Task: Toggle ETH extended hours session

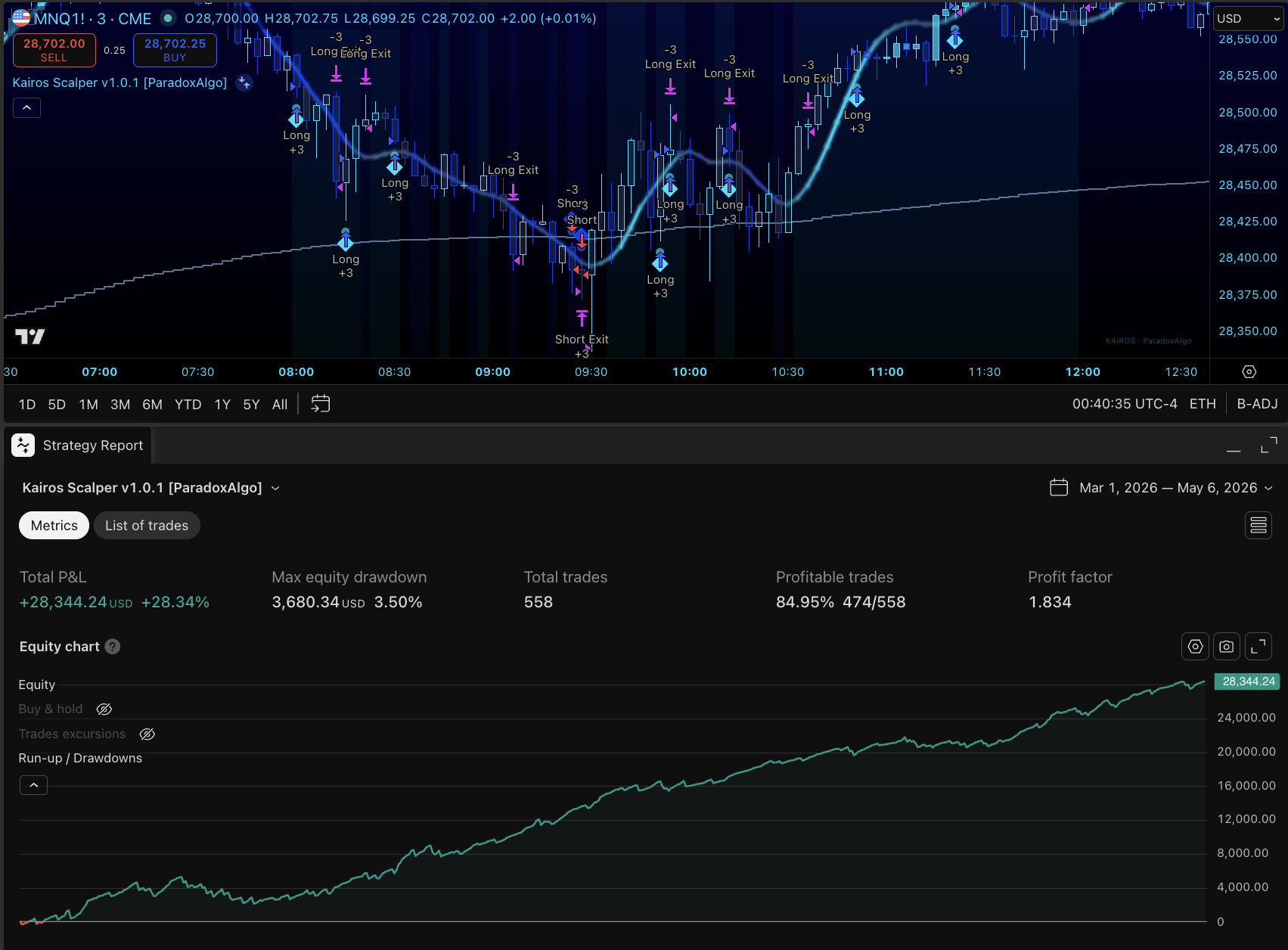Action: (1203, 404)
